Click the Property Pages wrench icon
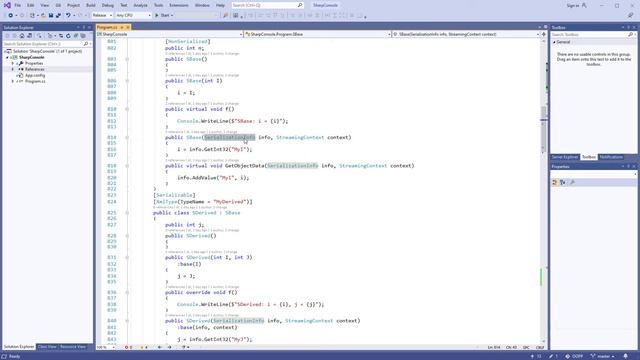The image size is (640, 360). pyautogui.click(x=572, y=182)
